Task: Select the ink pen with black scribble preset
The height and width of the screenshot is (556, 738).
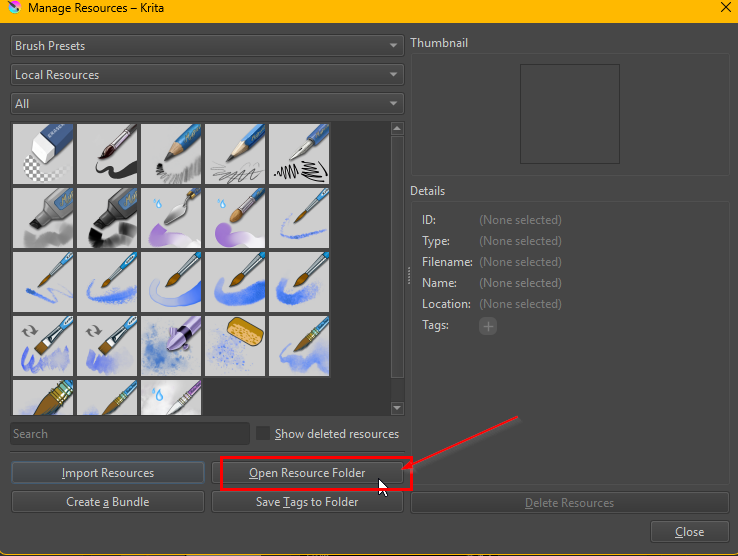Action: click(x=299, y=154)
